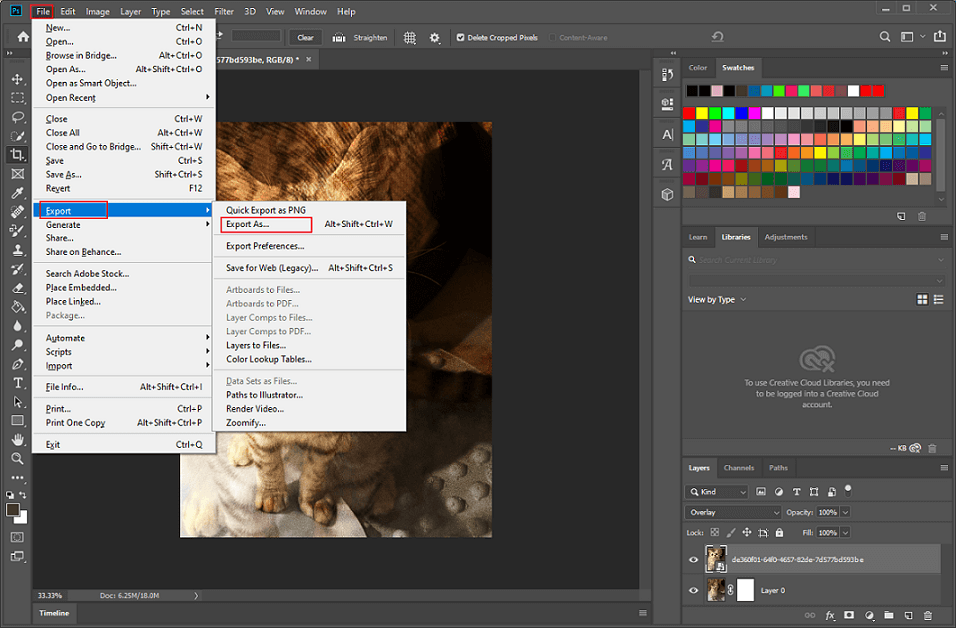Select the Crop tool
This screenshot has width=956, height=628.
(17, 154)
